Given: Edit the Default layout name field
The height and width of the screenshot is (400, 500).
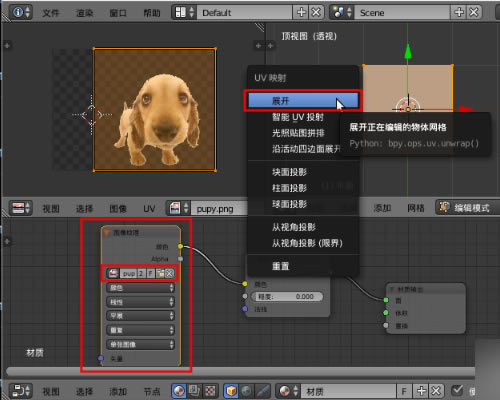Looking at the screenshot, I should [244, 13].
